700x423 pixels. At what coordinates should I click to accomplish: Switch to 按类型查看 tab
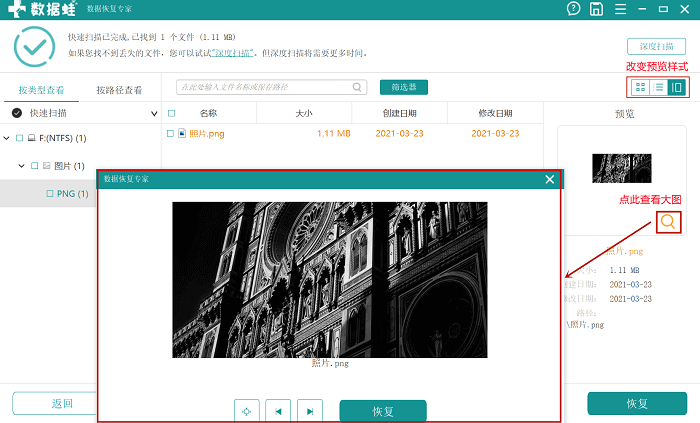[41, 90]
